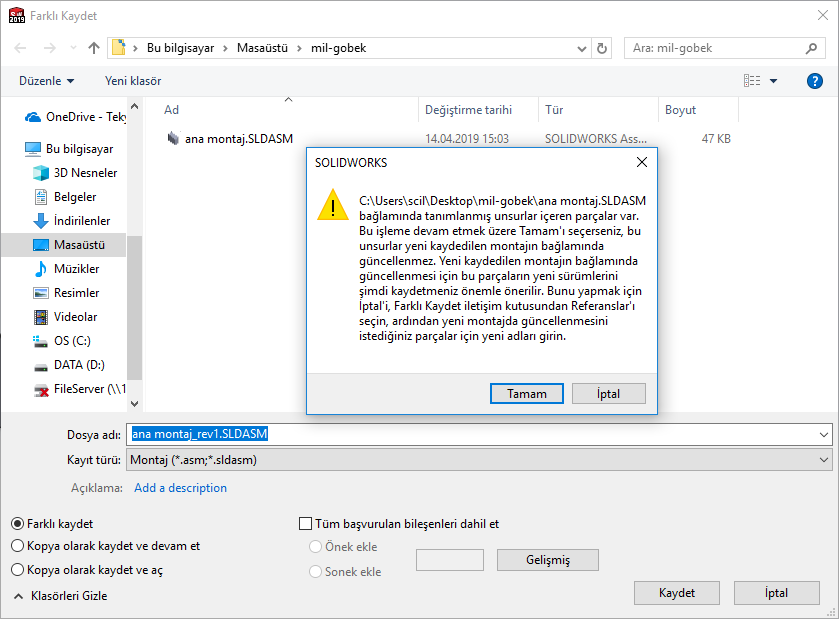Image resolution: width=839 pixels, height=619 pixels.
Task: Click the prefix/suffix text input box
Action: [x=449, y=560]
